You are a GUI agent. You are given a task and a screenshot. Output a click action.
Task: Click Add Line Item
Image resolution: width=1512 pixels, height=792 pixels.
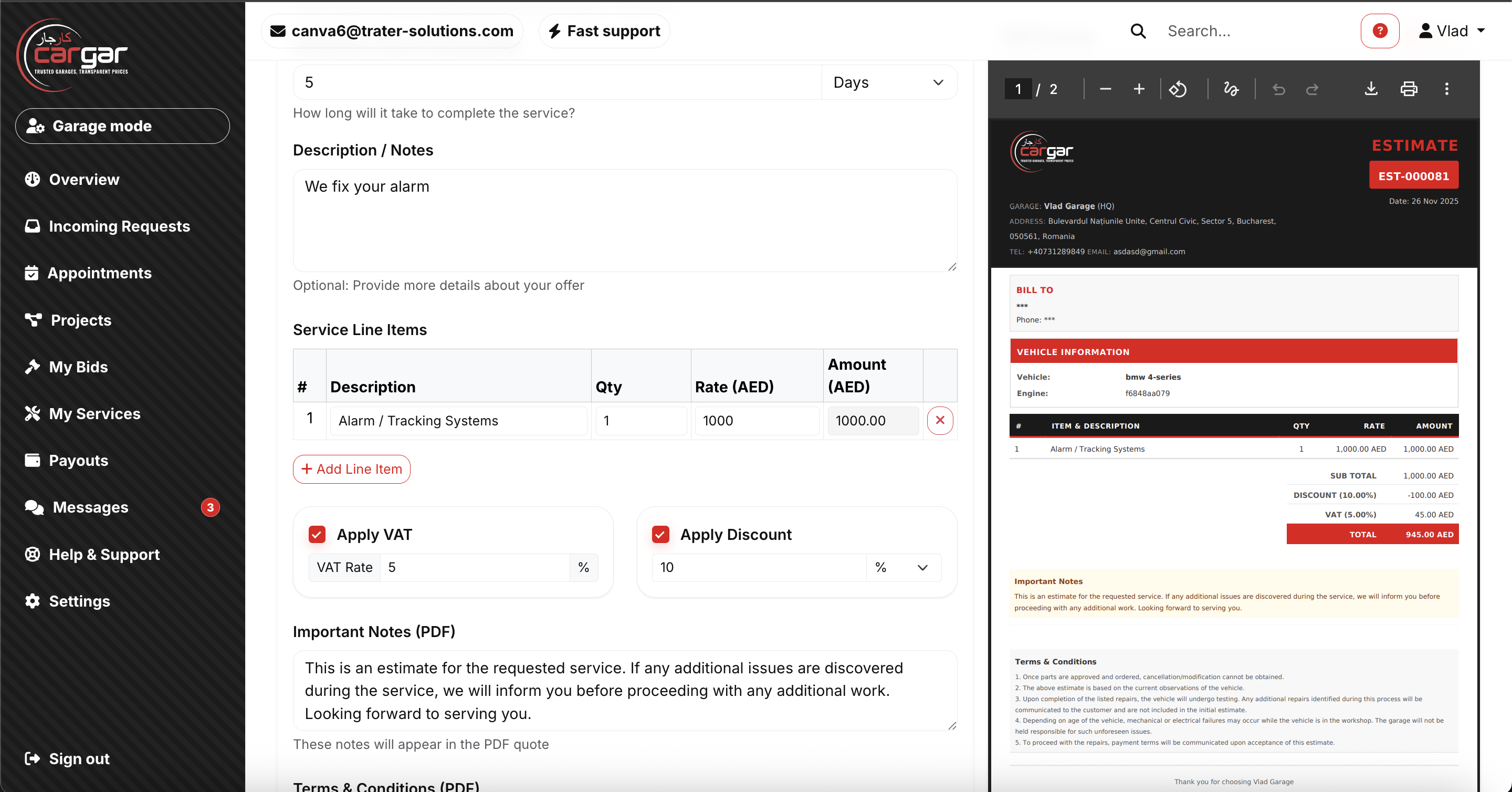click(351, 469)
